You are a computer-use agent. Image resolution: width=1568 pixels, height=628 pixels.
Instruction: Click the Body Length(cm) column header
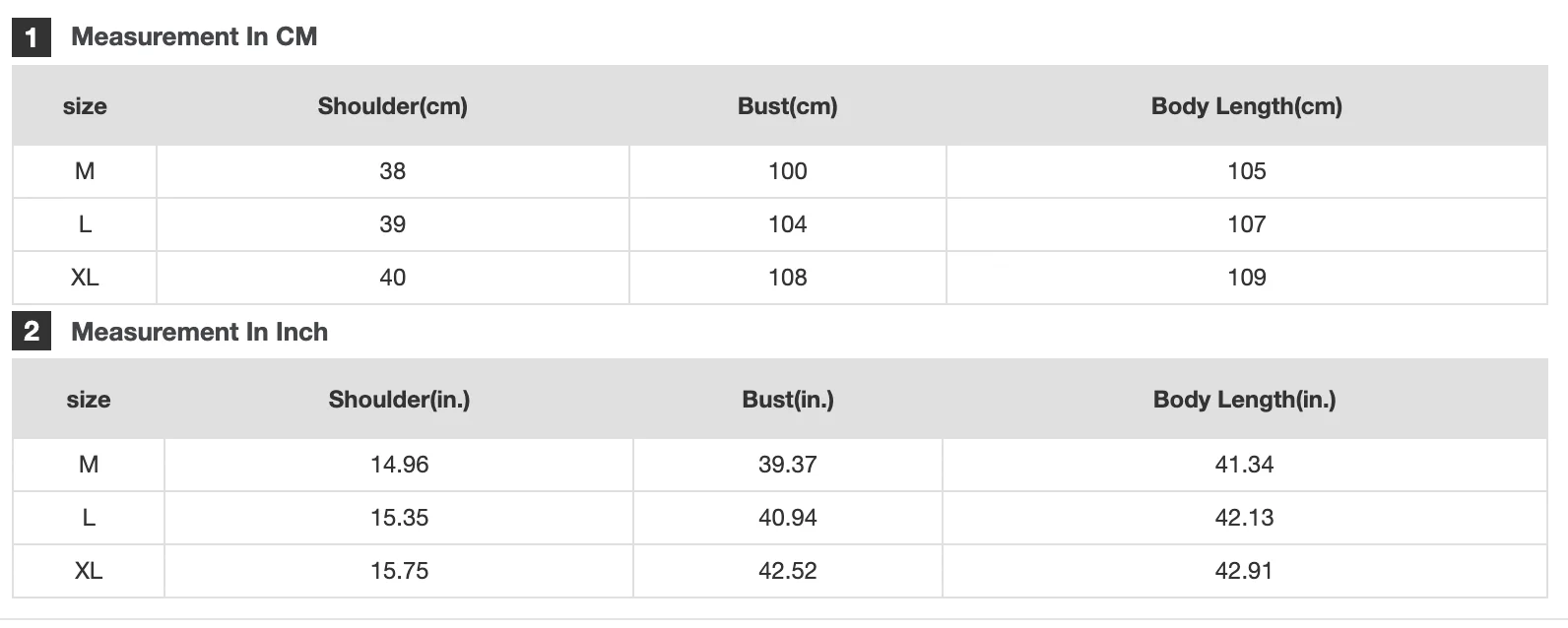click(x=1246, y=106)
